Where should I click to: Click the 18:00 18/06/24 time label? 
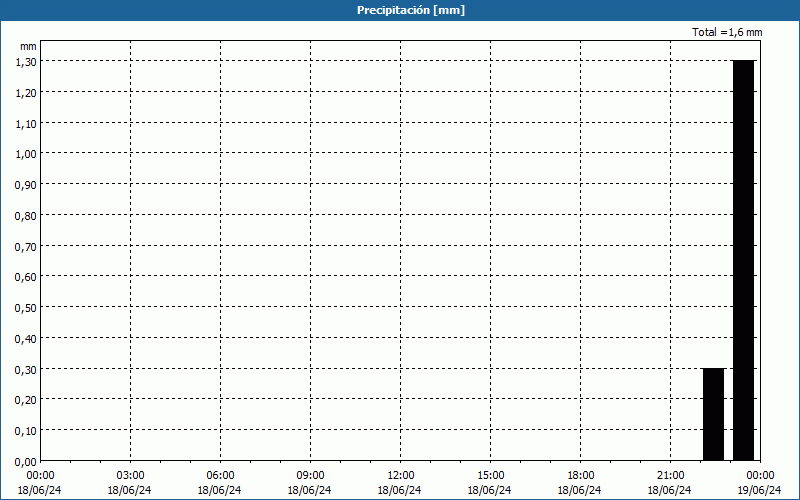pyautogui.click(x=580, y=483)
